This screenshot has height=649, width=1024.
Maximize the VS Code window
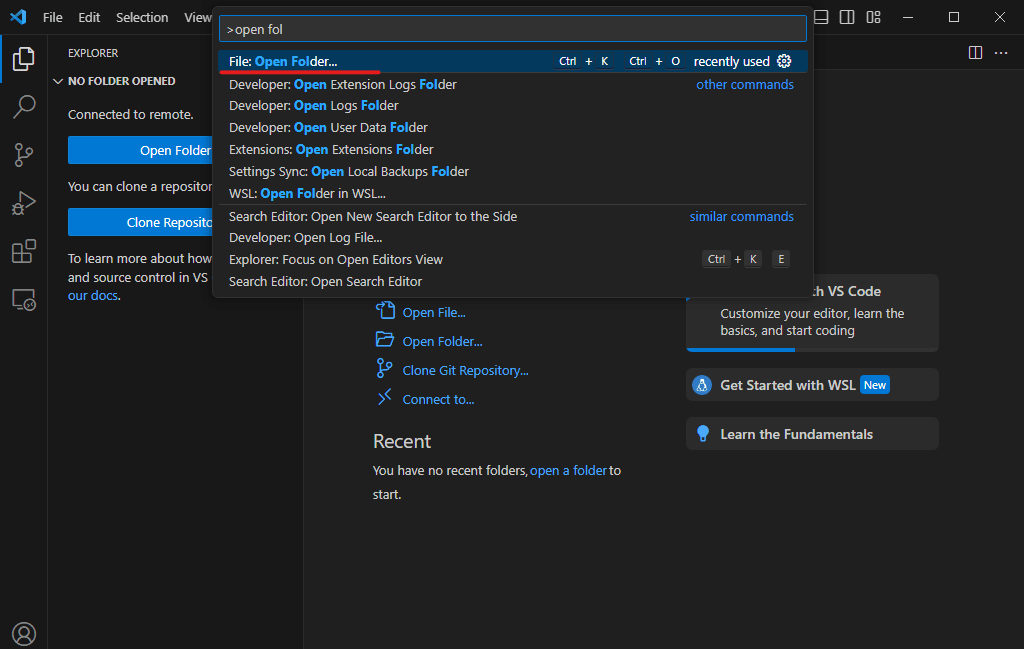tap(953, 17)
